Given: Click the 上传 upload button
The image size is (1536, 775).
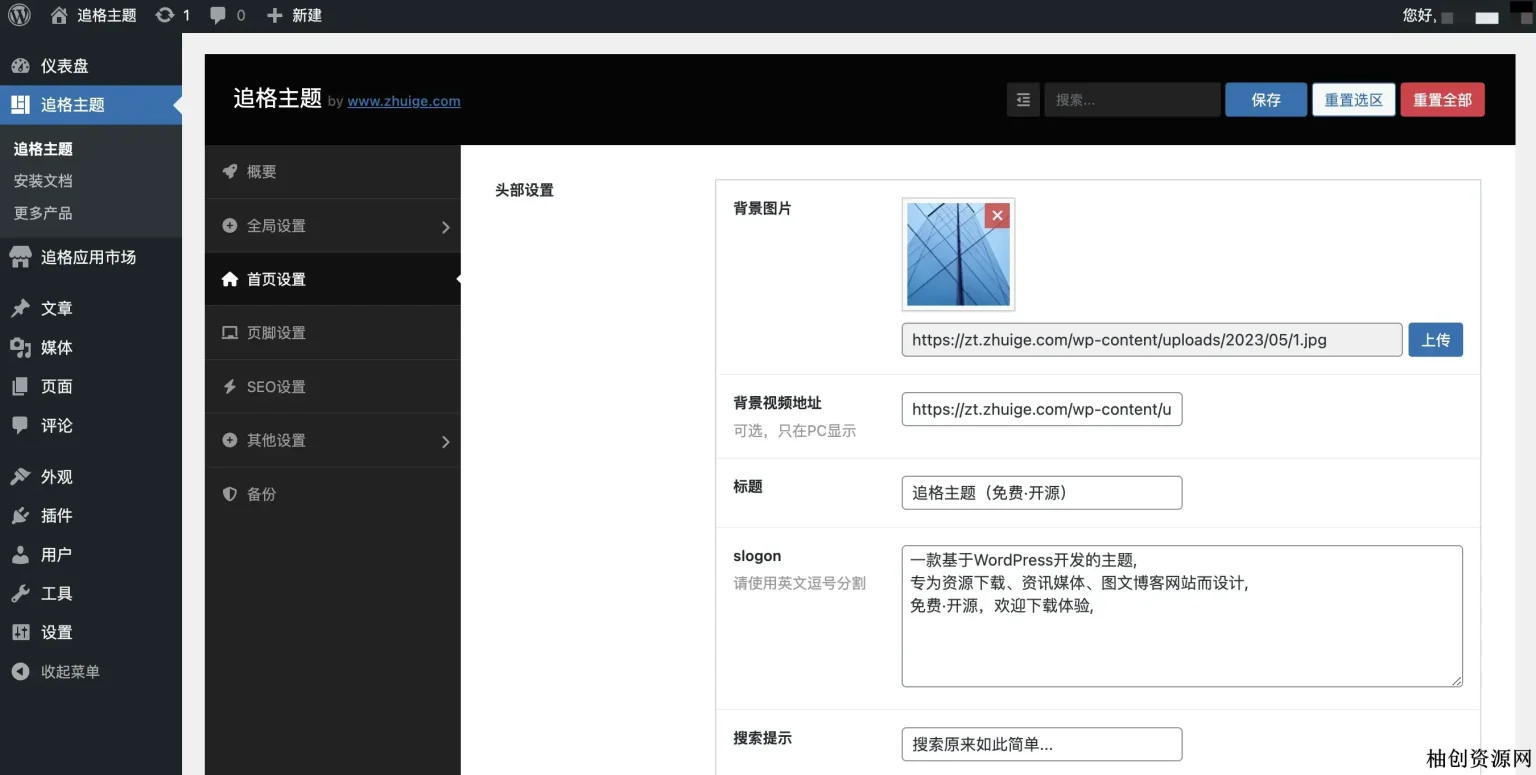Looking at the screenshot, I should 1435,340.
